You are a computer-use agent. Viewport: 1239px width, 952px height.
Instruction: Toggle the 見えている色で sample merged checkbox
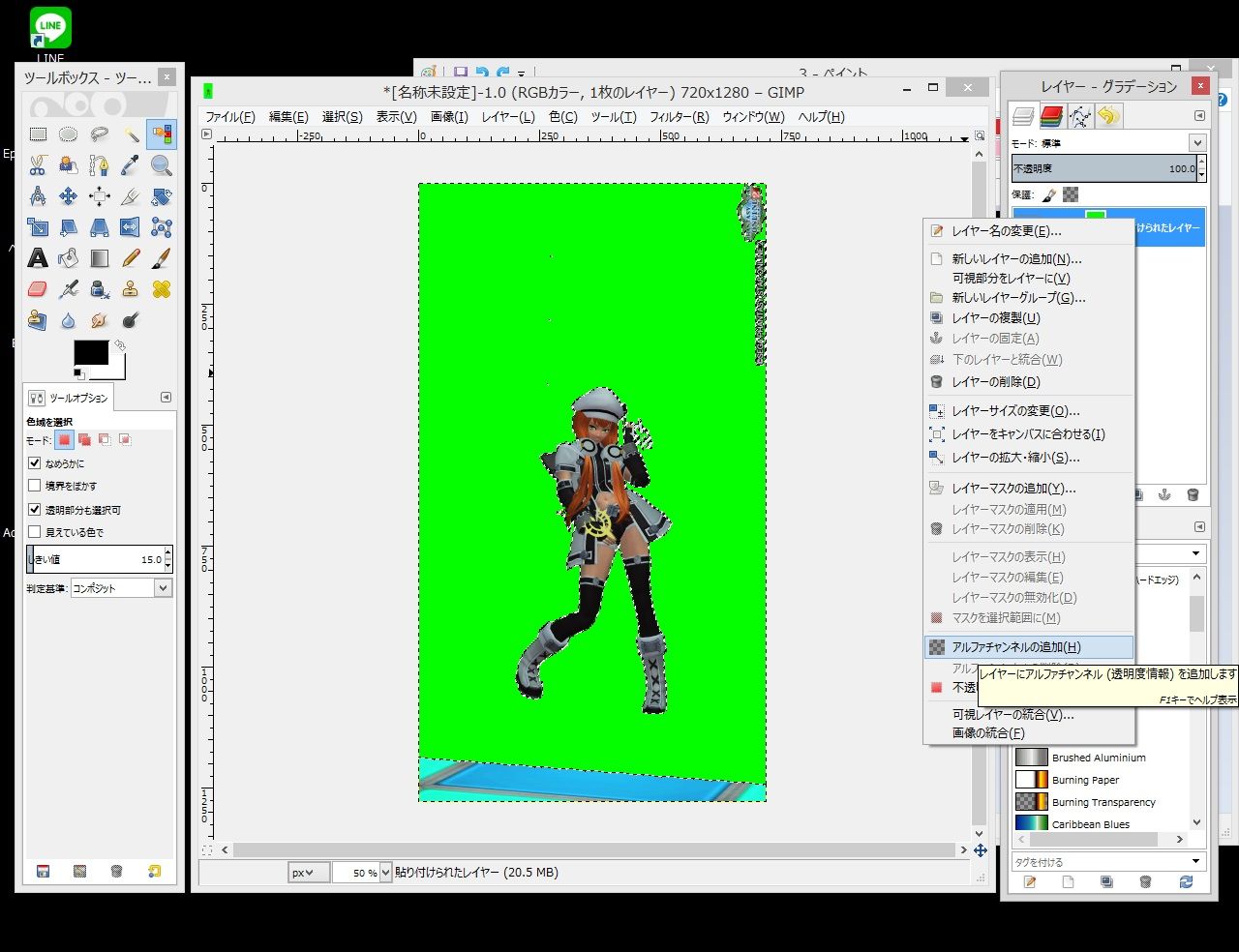pos(35,532)
